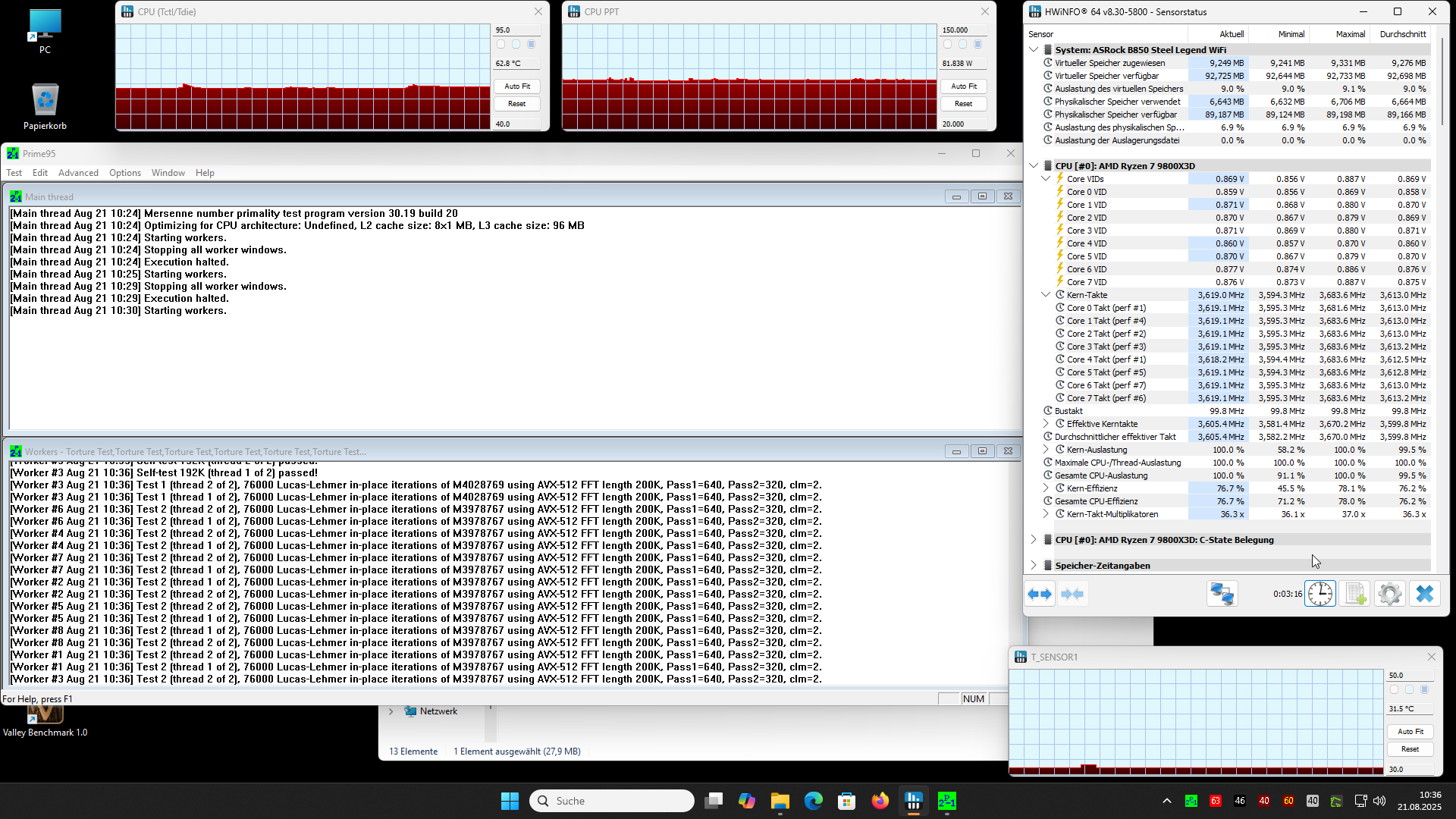This screenshot has width=1456, height=819.
Task: Click the clock reset timer icon
Action: click(x=1319, y=594)
